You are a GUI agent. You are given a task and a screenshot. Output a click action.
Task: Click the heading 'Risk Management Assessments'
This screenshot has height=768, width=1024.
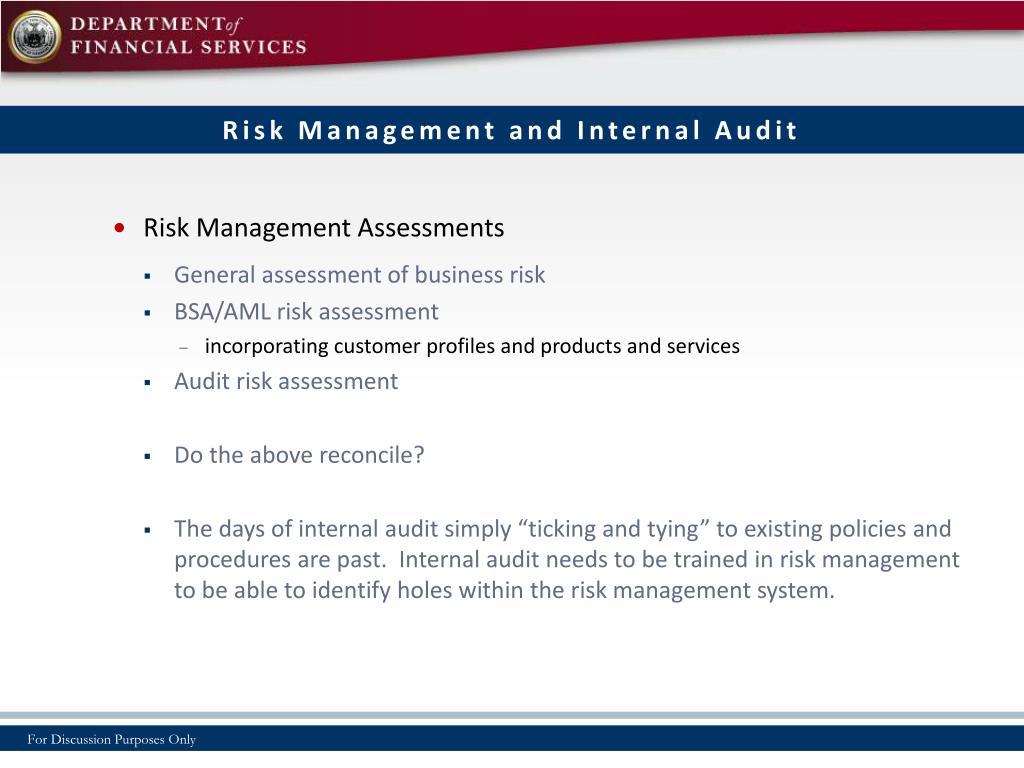click(x=324, y=228)
